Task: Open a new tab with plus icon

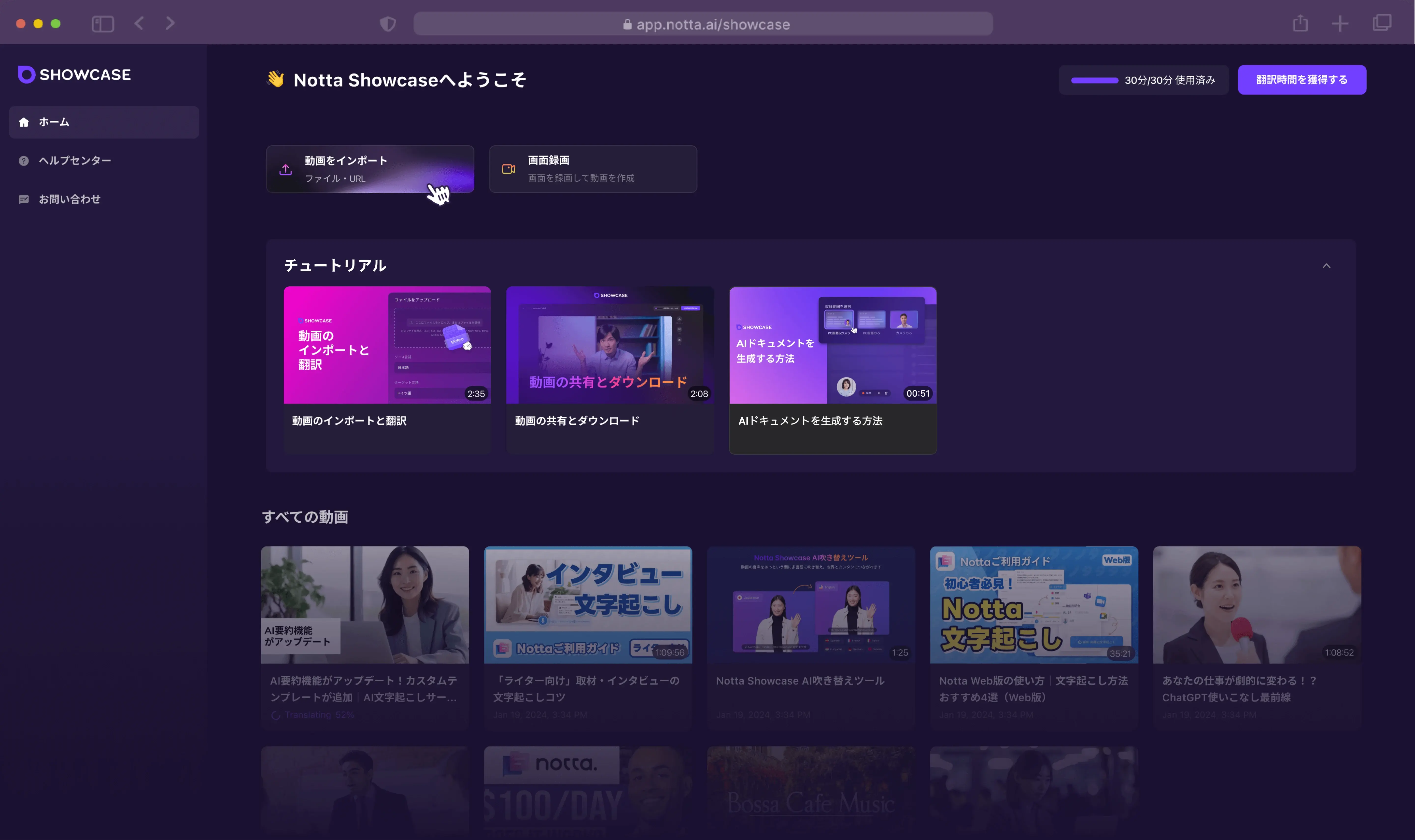Action: 1340,24
